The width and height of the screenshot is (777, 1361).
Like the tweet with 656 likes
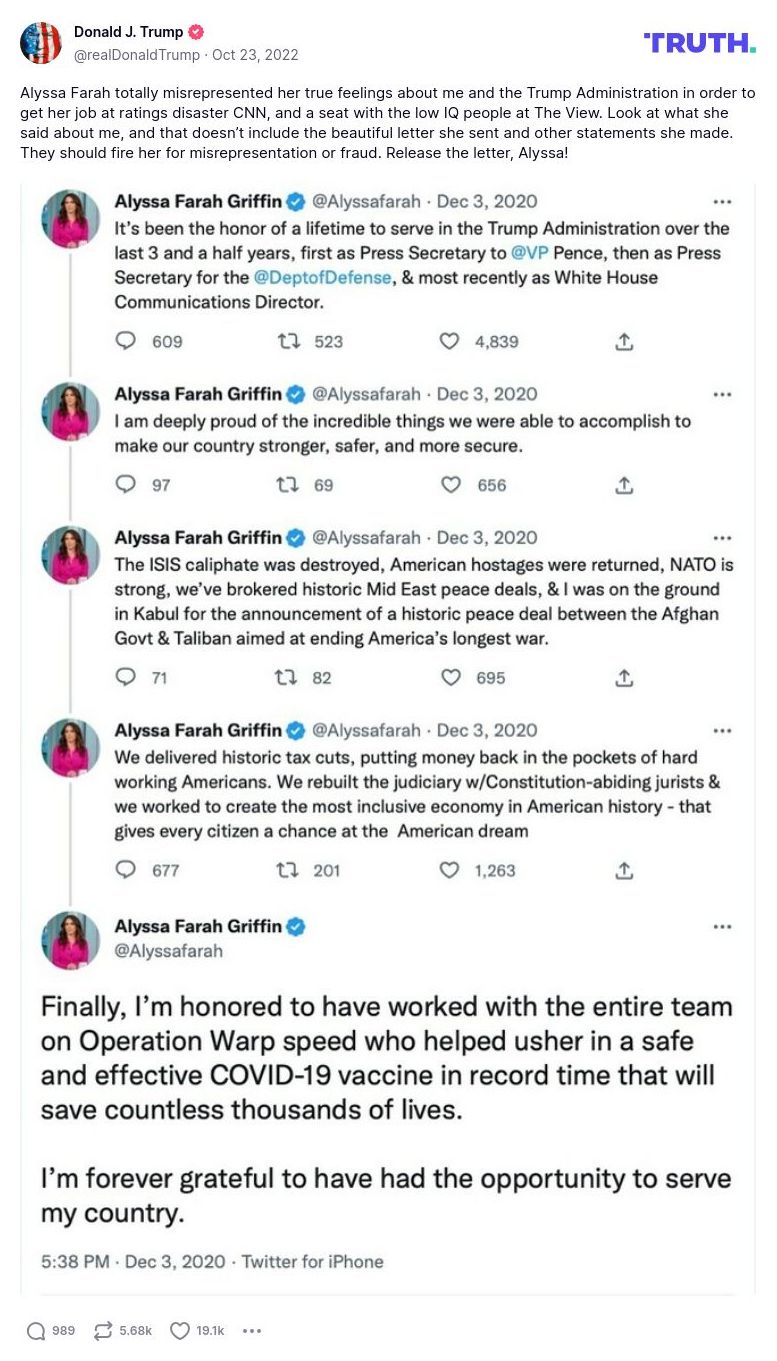coord(451,485)
